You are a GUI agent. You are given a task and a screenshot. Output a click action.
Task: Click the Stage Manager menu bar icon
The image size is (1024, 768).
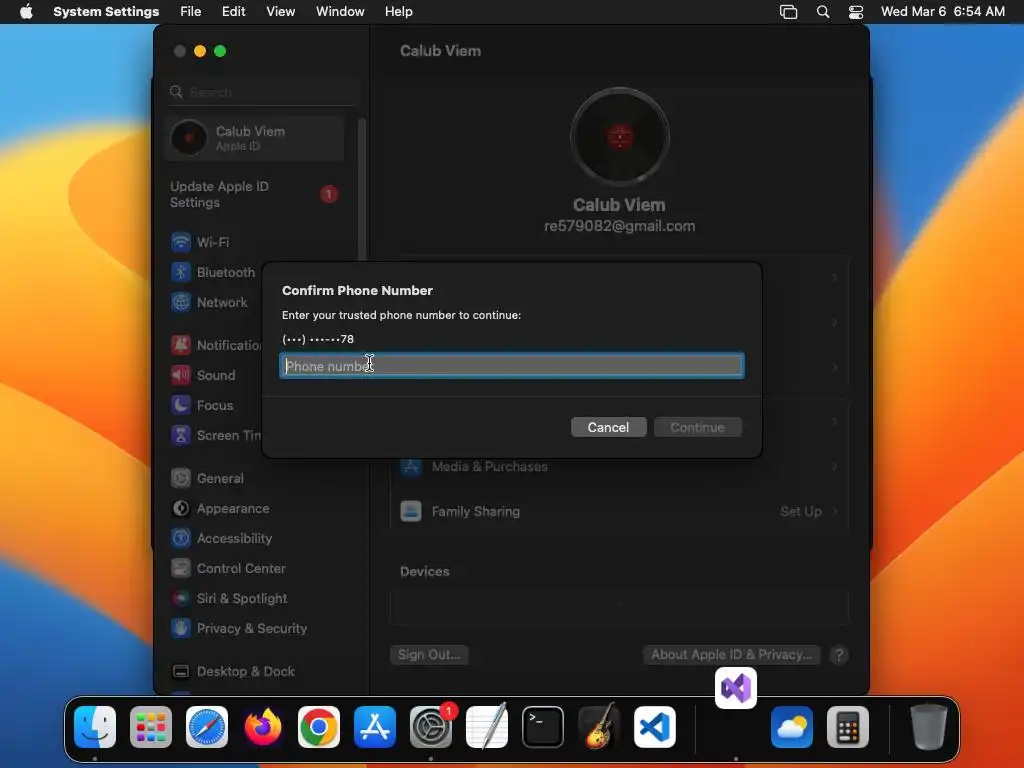coord(788,12)
